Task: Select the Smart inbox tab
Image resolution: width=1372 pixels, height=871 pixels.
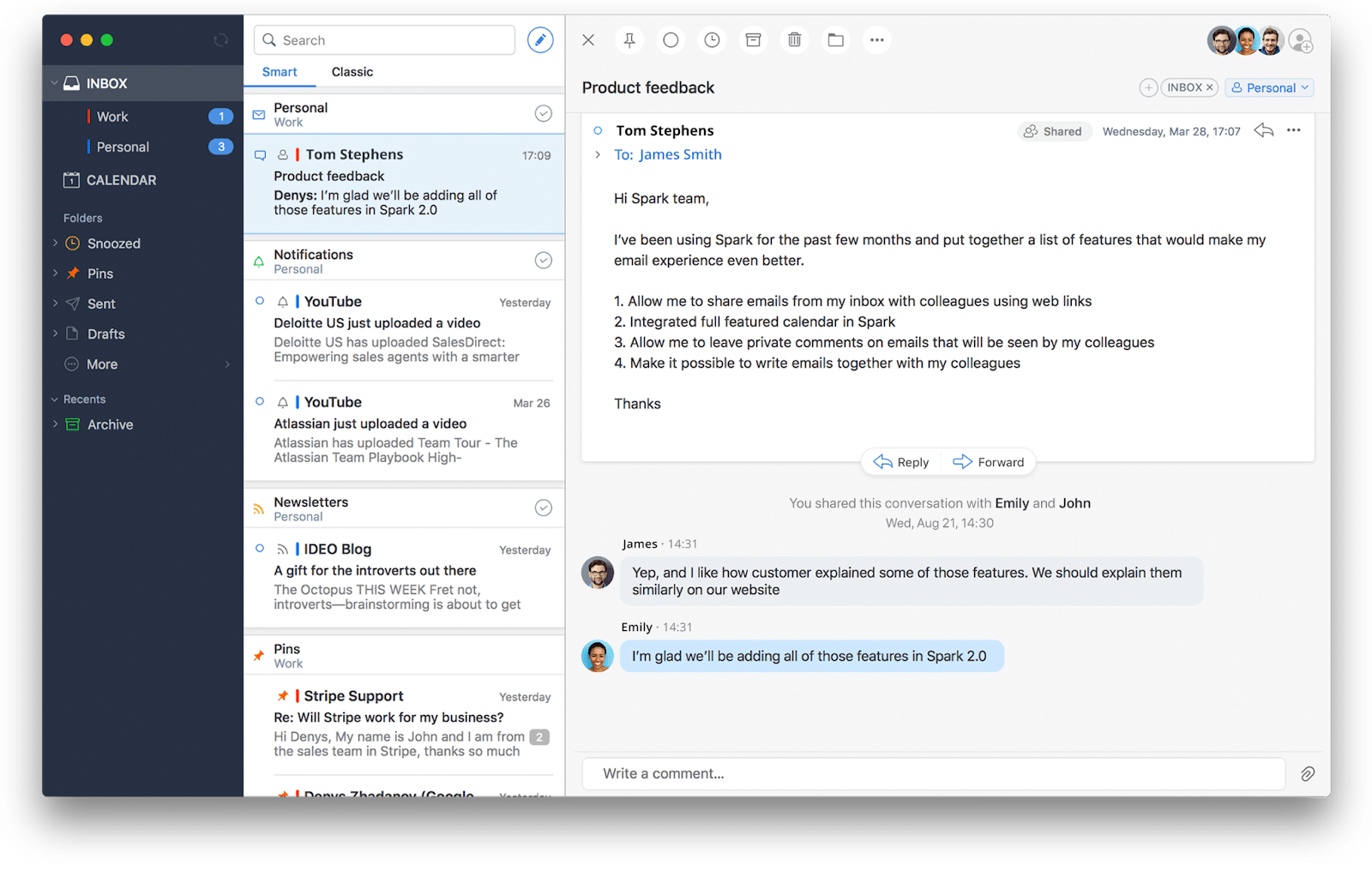Action: click(280, 72)
